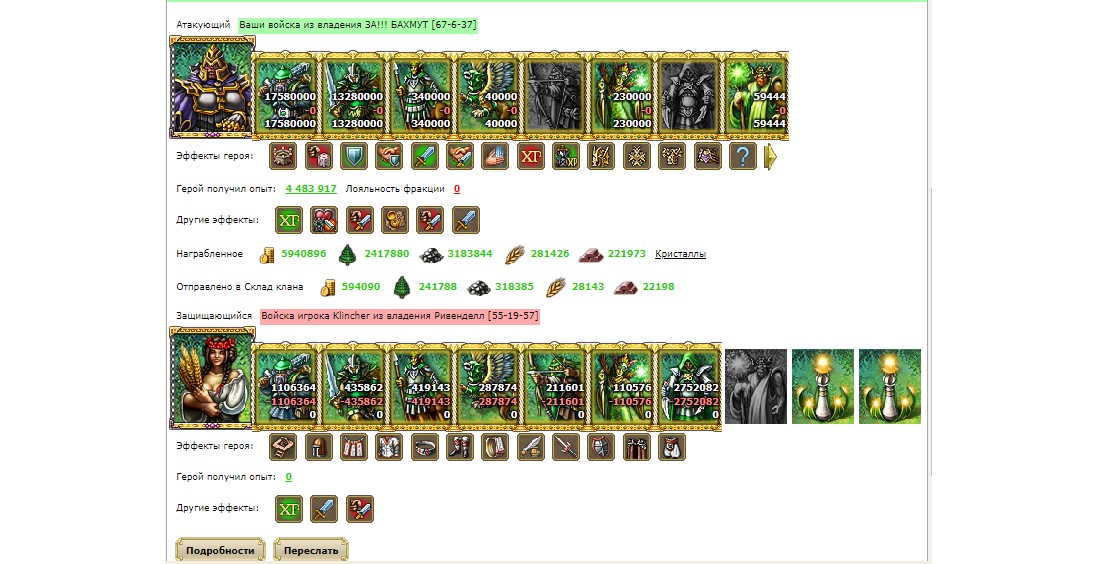This screenshot has height=564, width=1096.
Task: Select the defender hero portrait with wheat
Action: click(212, 377)
